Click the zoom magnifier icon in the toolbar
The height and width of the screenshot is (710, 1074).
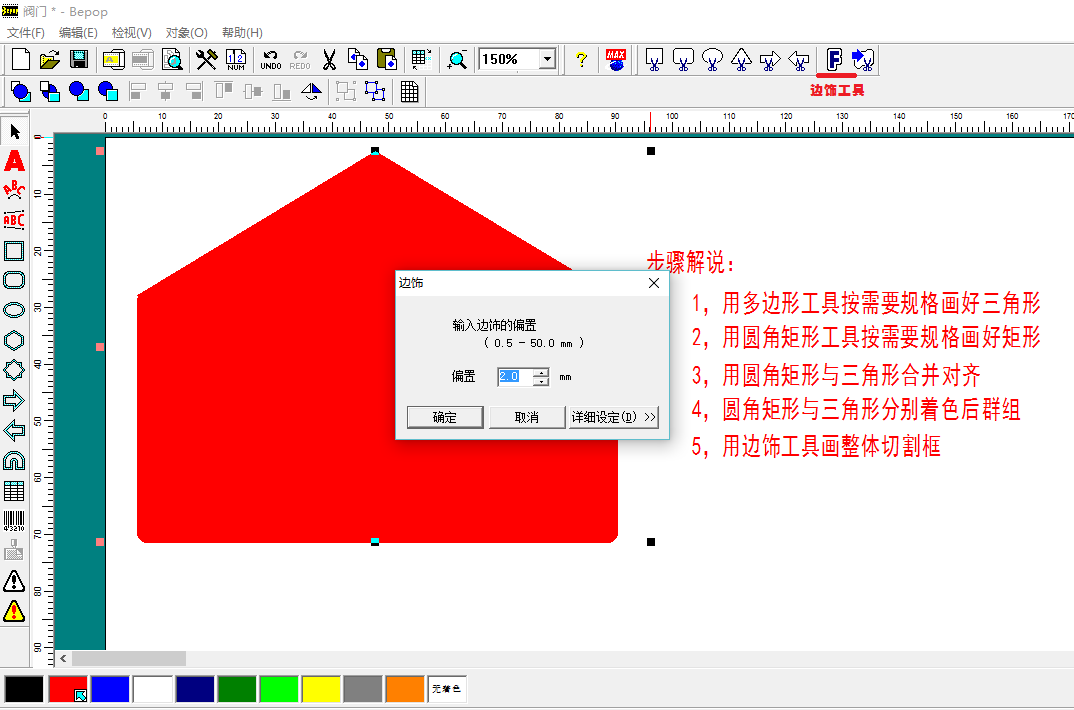457,60
